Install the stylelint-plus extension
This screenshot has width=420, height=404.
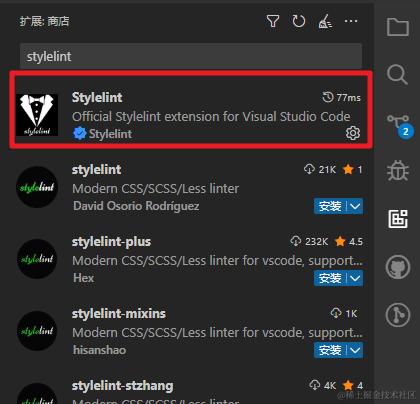[x=330, y=278]
